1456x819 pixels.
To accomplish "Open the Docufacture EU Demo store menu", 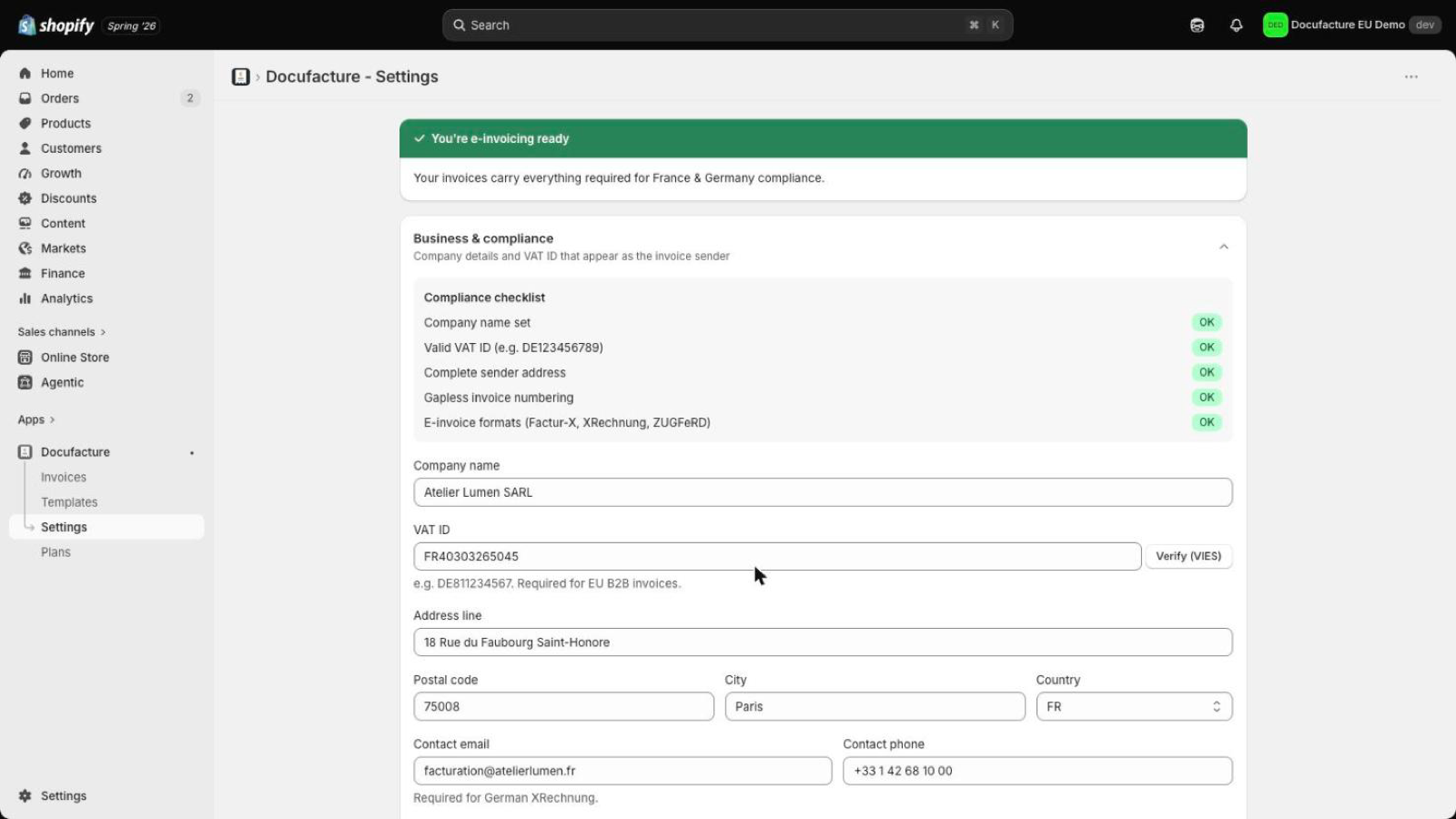I will tap(1352, 25).
